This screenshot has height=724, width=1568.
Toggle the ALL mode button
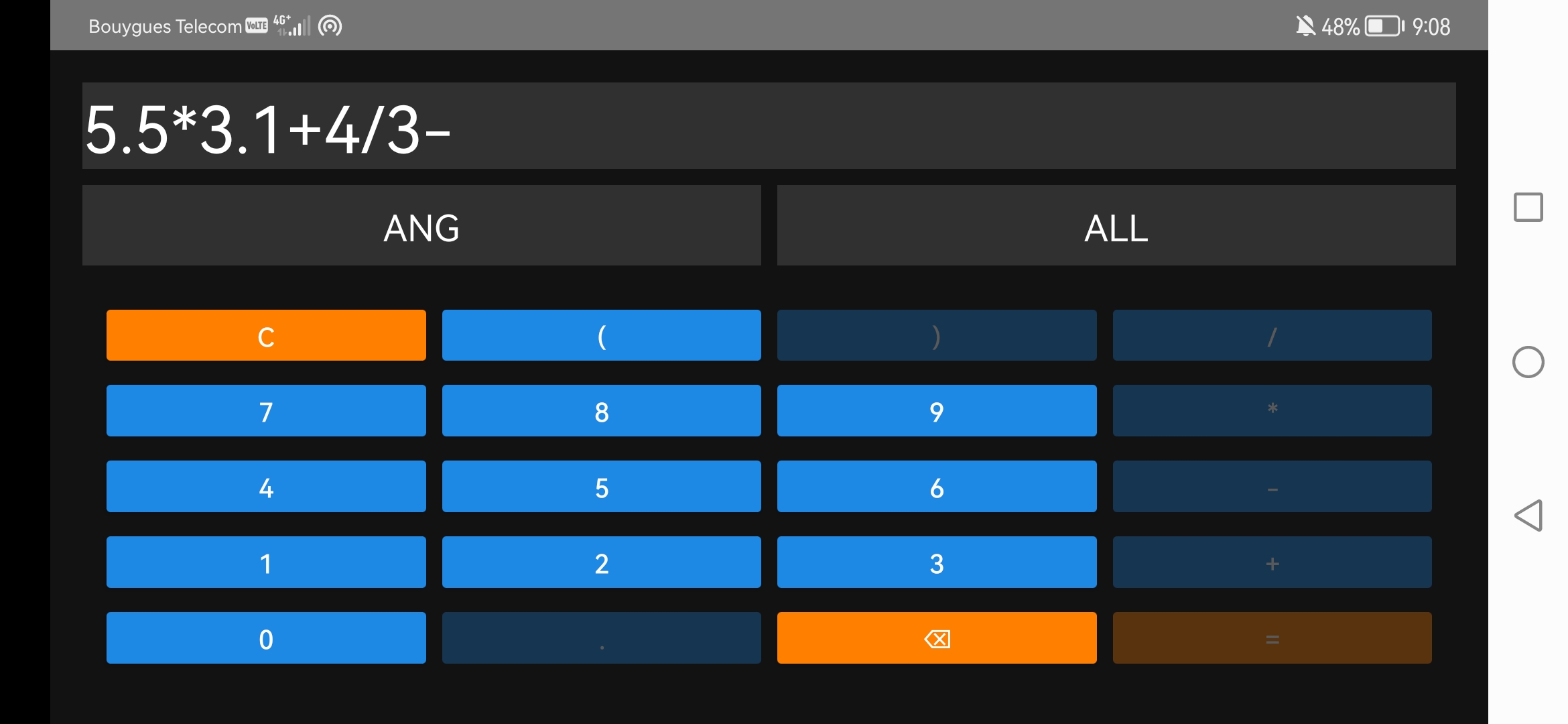[x=1116, y=226]
